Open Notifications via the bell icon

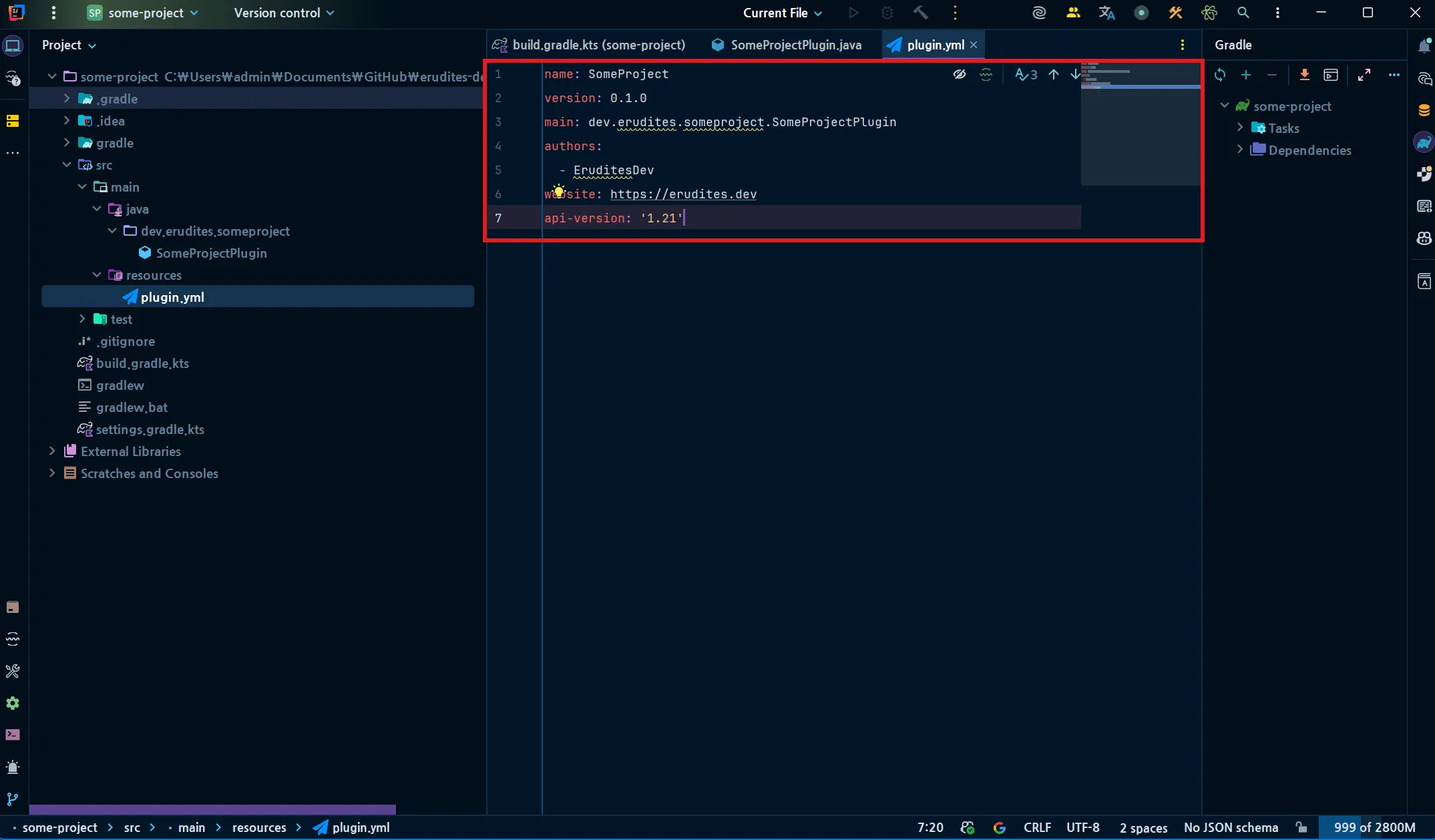click(1424, 45)
